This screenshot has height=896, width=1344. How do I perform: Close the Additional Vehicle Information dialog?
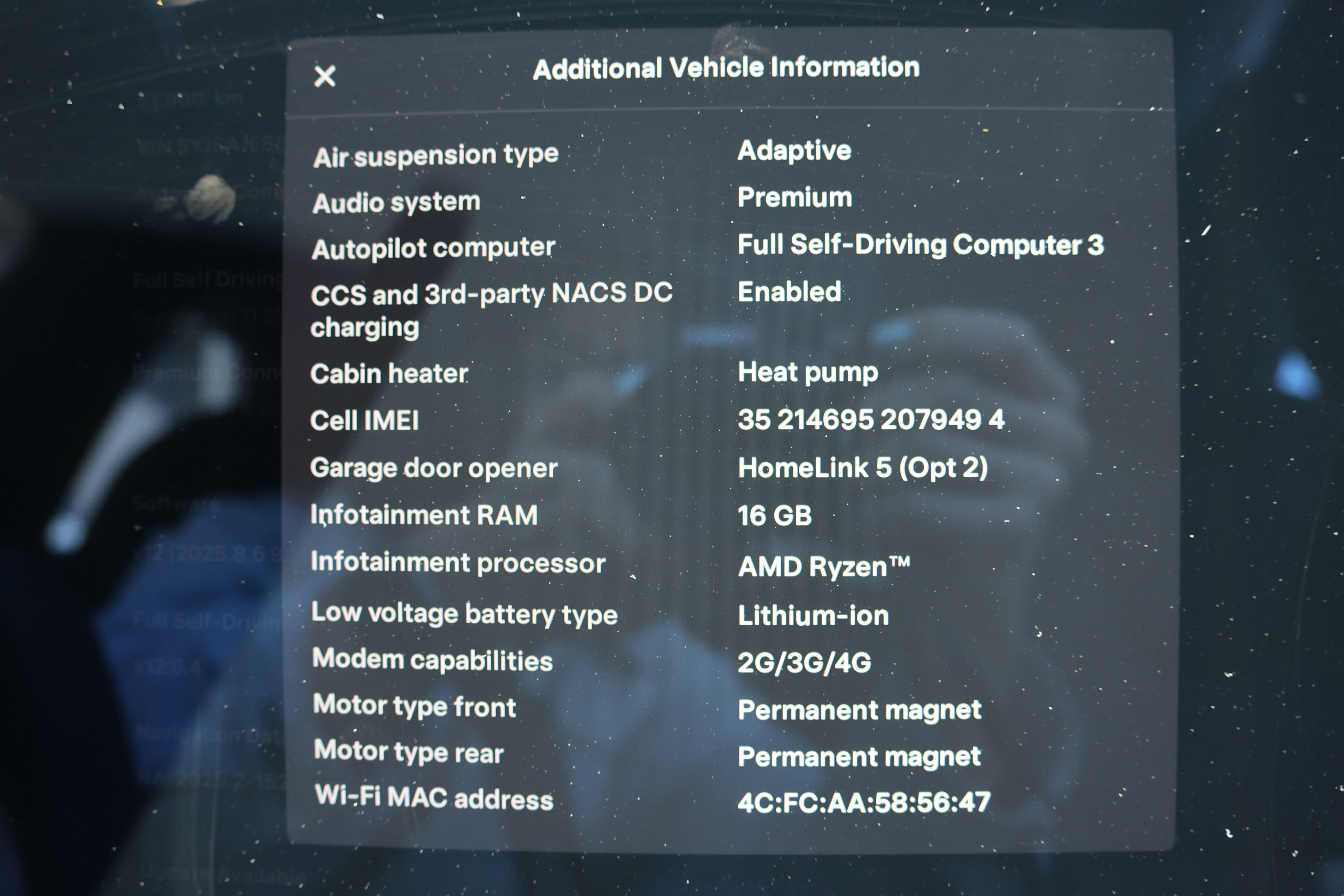[325, 76]
